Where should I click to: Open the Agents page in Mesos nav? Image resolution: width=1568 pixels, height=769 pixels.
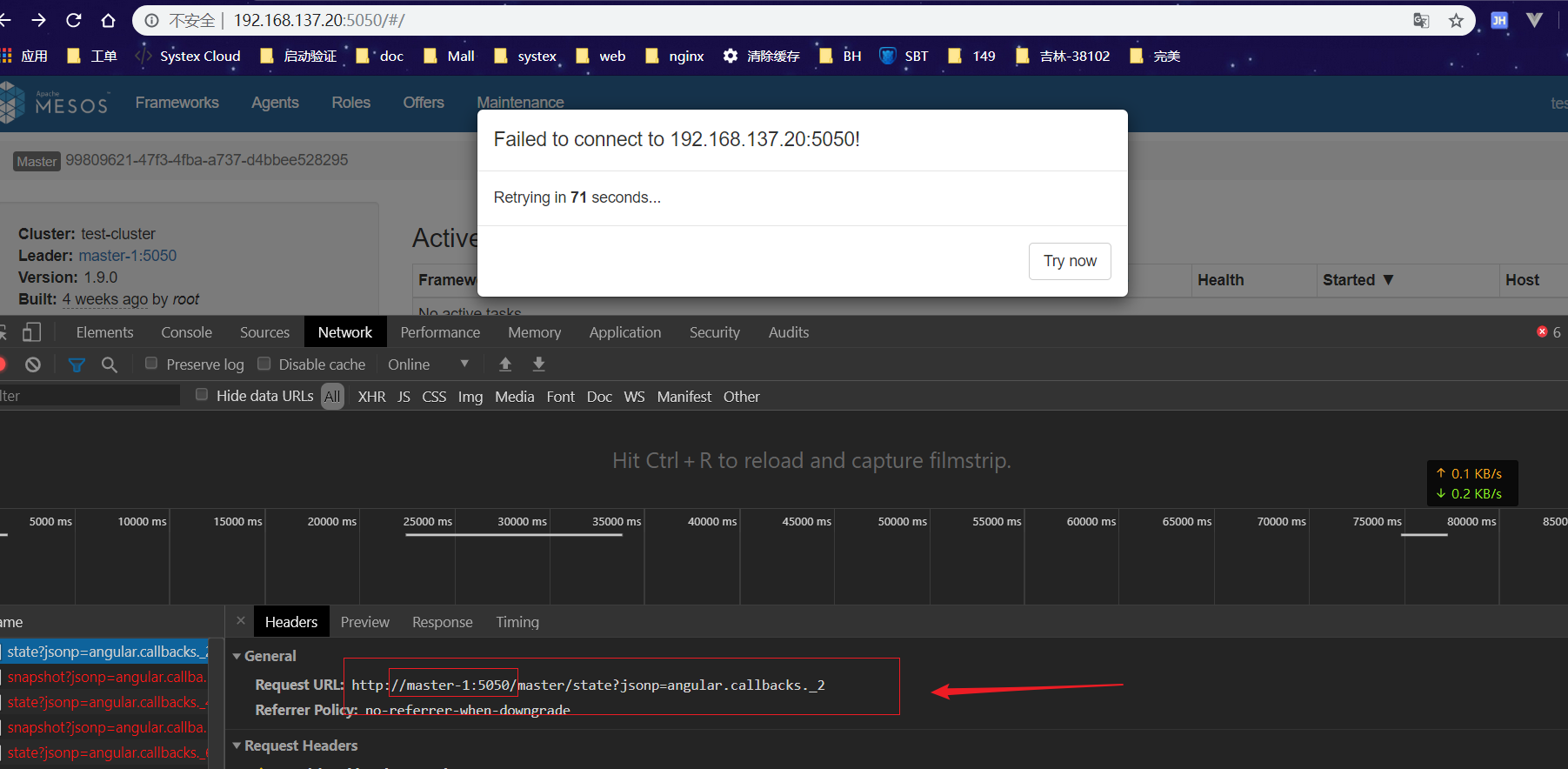point(275,103)
